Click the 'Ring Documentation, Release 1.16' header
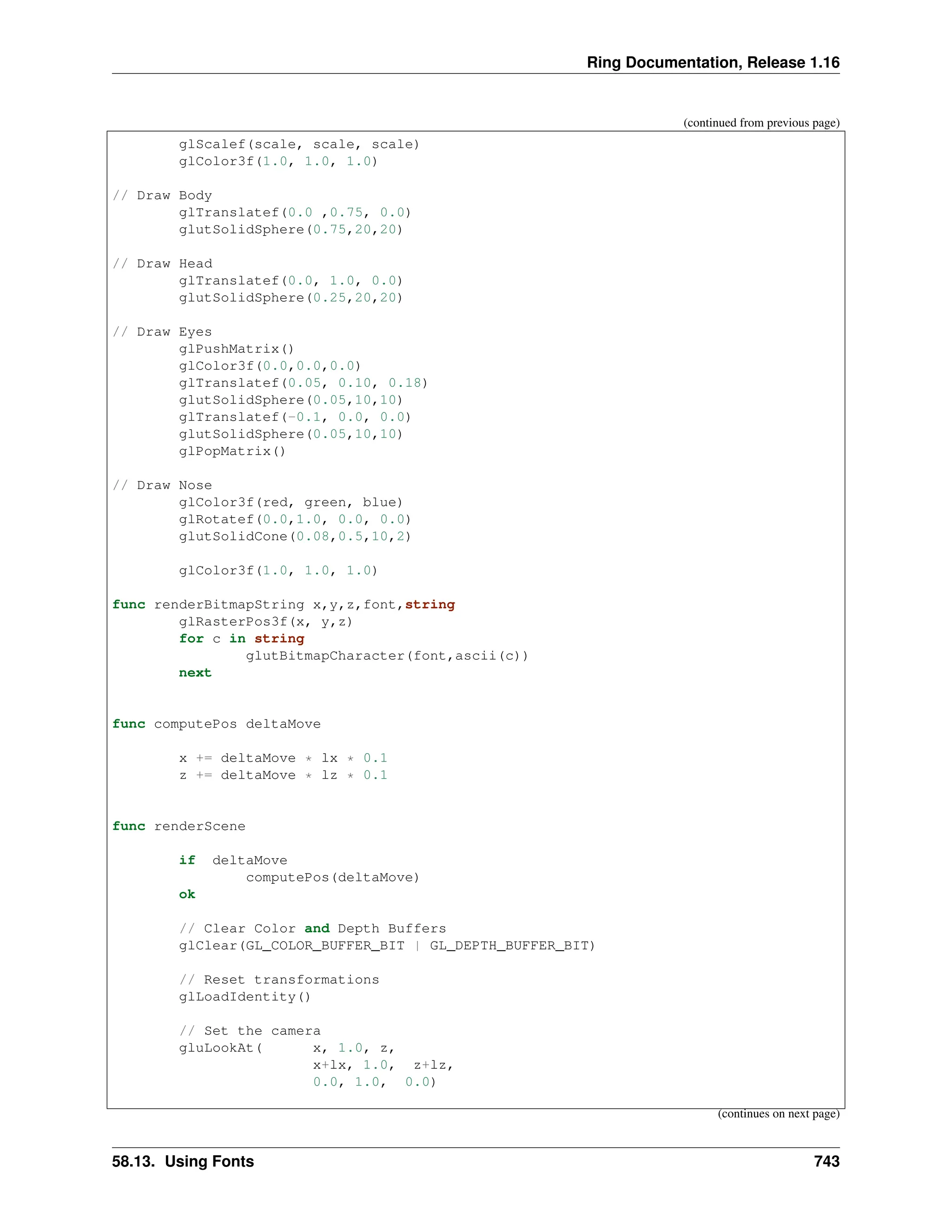This screenshot has width=952, height=1232. click(x=712, y=63)
